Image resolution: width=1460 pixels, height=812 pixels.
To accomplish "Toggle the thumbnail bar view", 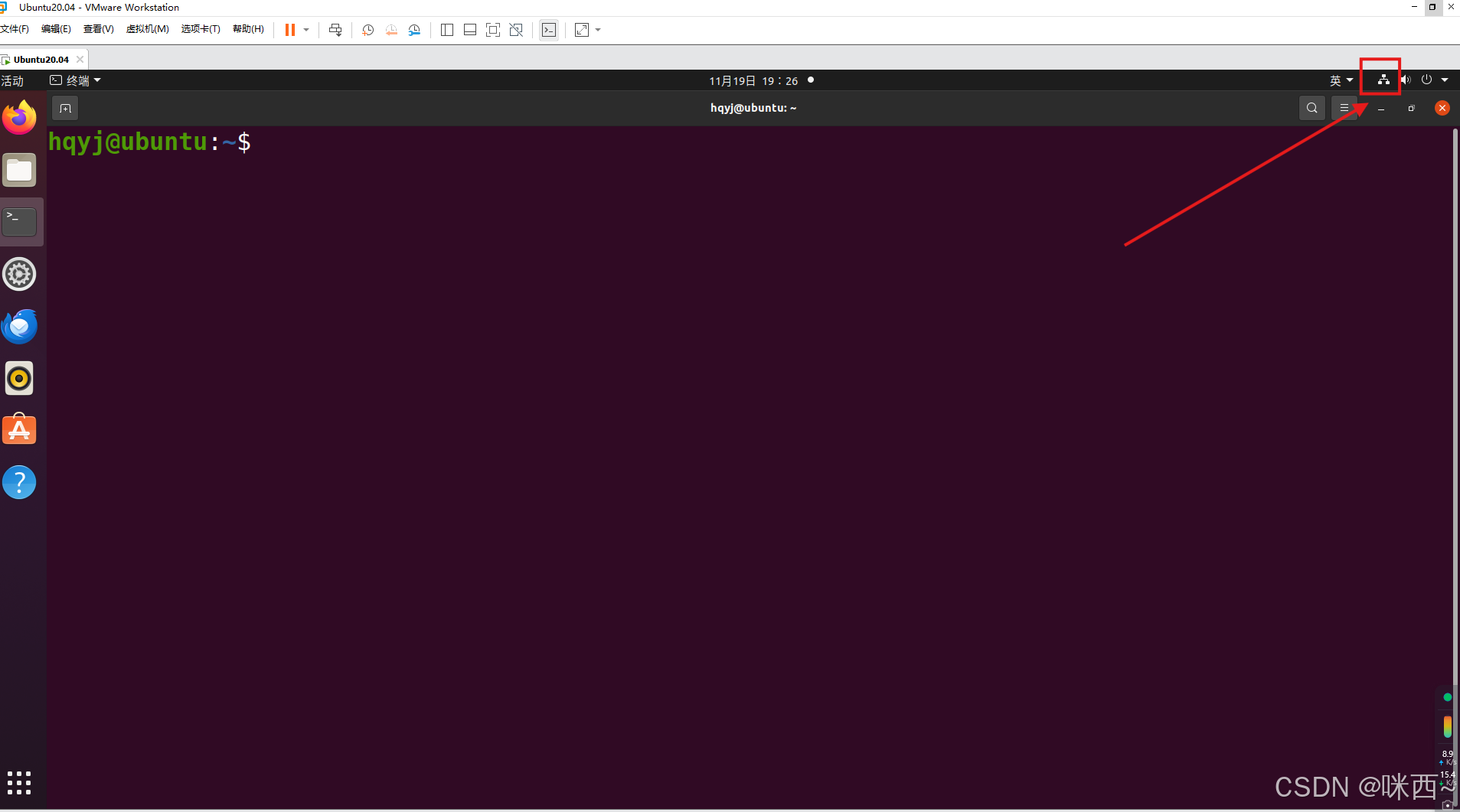I will pyautogui.click(x=470, y=30).
